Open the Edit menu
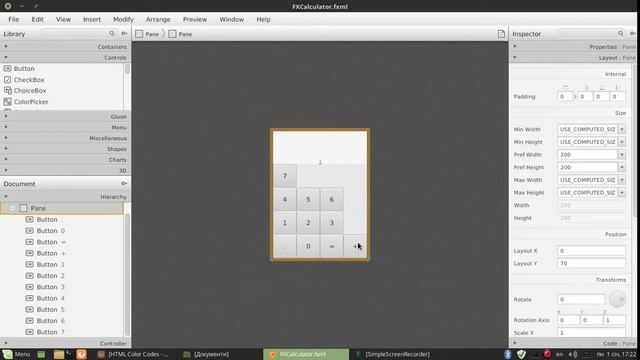The height and width of the screenshot is (360, 640). tap(38, 19)
